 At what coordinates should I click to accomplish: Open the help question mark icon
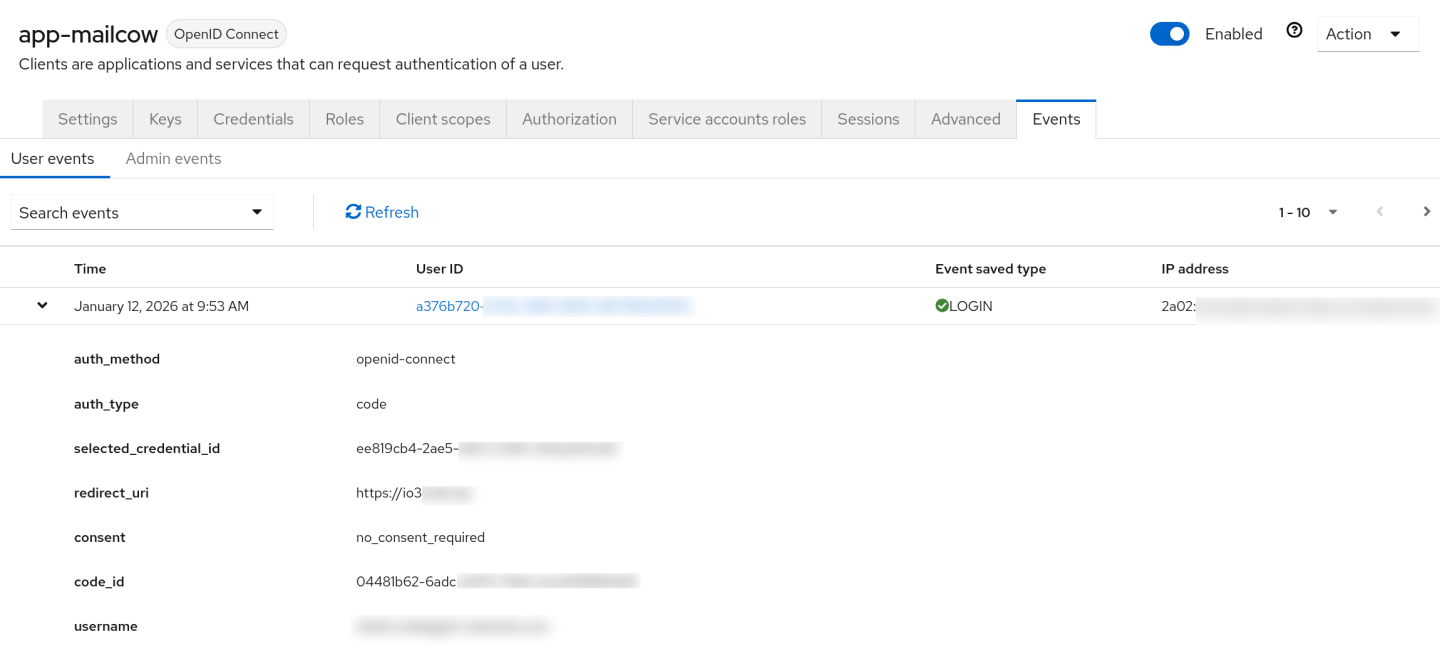click(1294, 31)
